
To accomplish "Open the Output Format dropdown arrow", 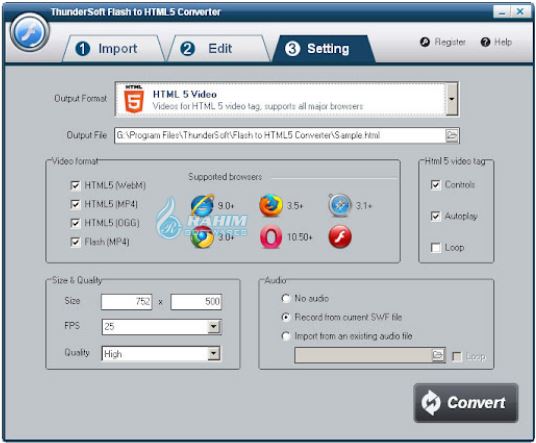I will tap(452, 99).
